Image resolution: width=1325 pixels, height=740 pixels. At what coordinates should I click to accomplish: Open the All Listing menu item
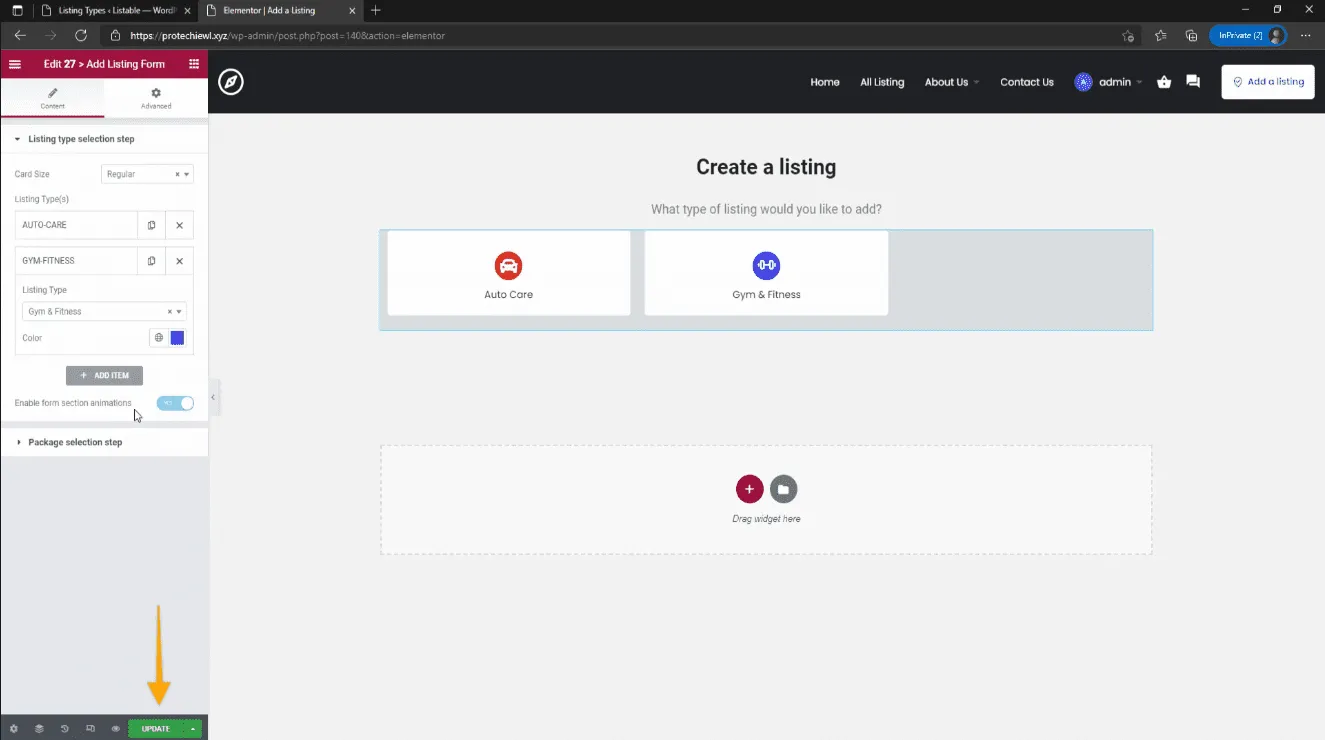pos(881,82)
